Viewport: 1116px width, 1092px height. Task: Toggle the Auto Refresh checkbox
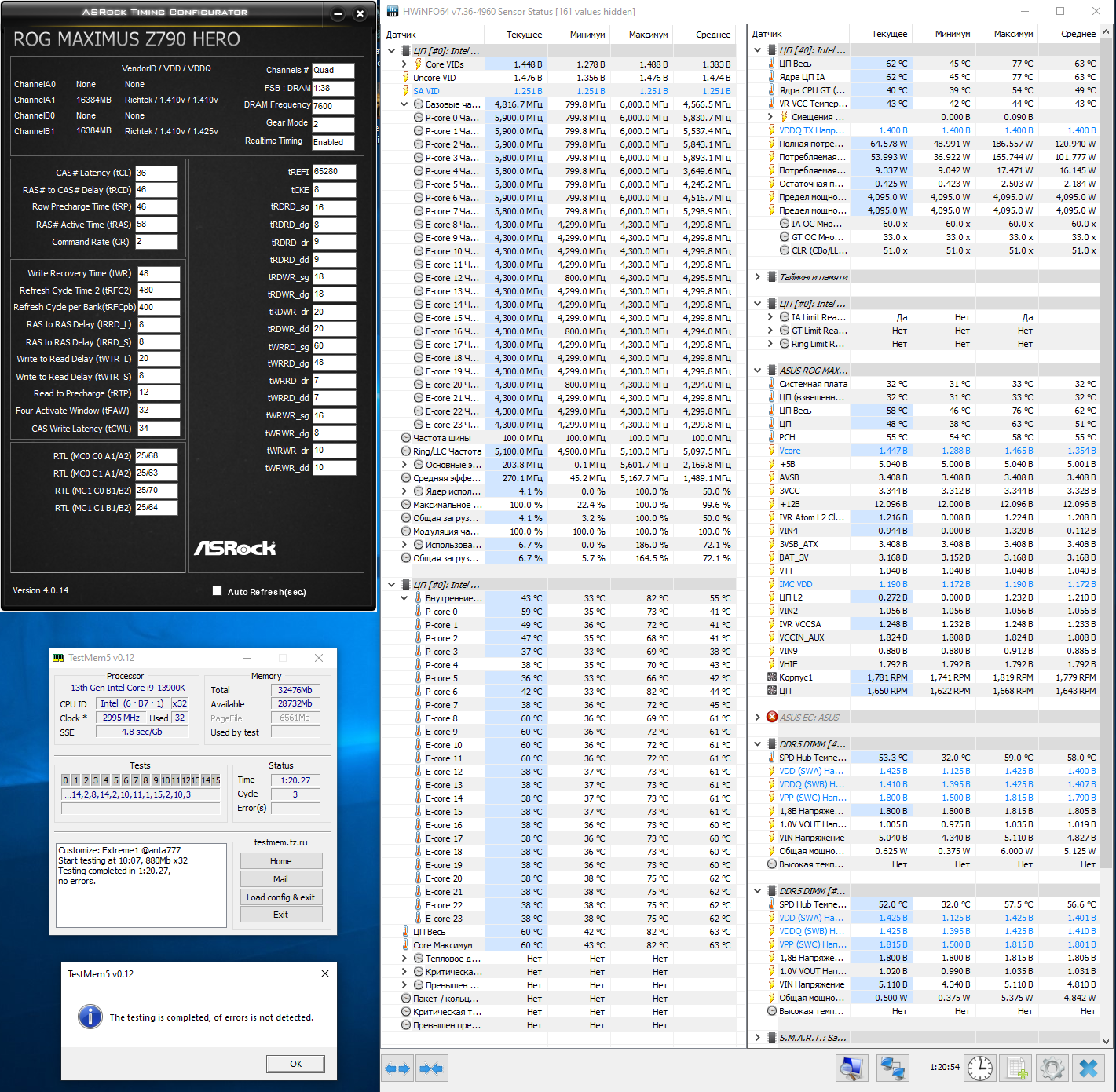pyautogui.click(x=218, y=591)
